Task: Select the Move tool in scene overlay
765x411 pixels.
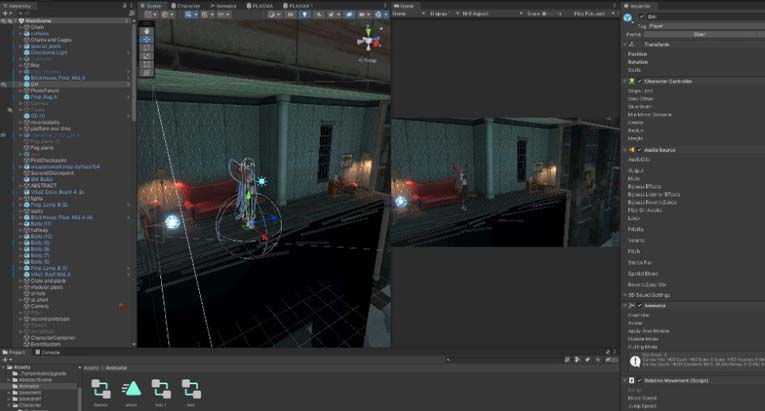Action: (147, 39)
